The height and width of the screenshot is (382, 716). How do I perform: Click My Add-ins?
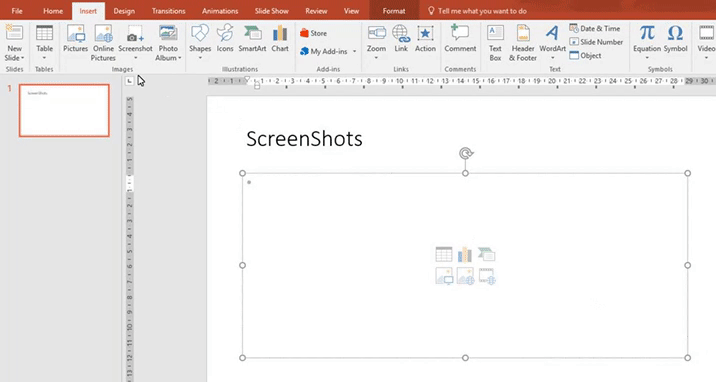pyautogui.click(x=324, y=52)
